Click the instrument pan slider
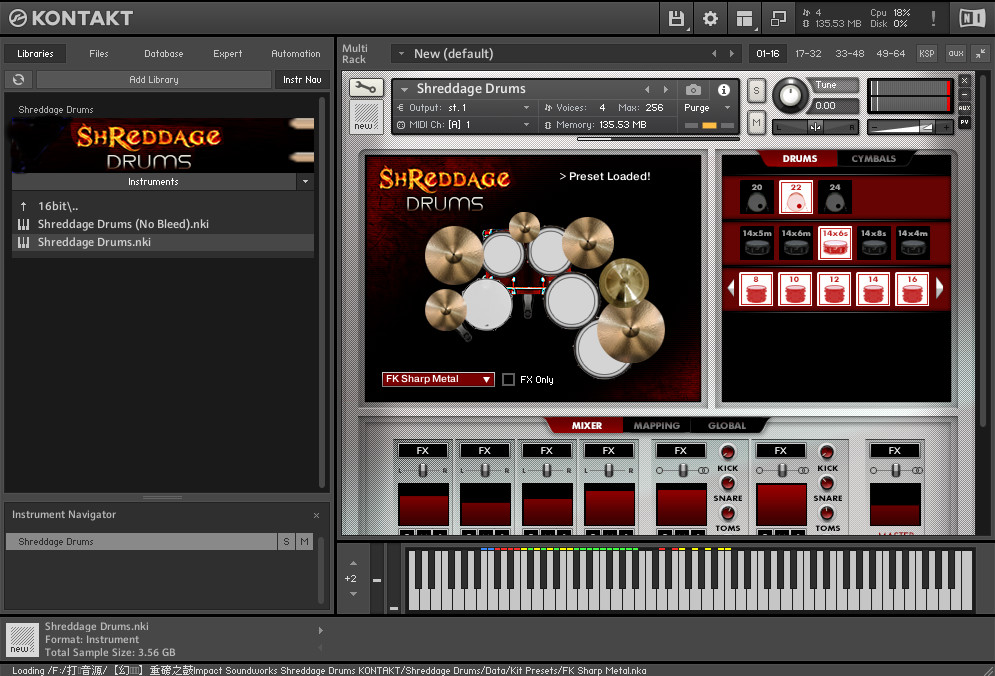The image size is (995, 676). point(815,128)
